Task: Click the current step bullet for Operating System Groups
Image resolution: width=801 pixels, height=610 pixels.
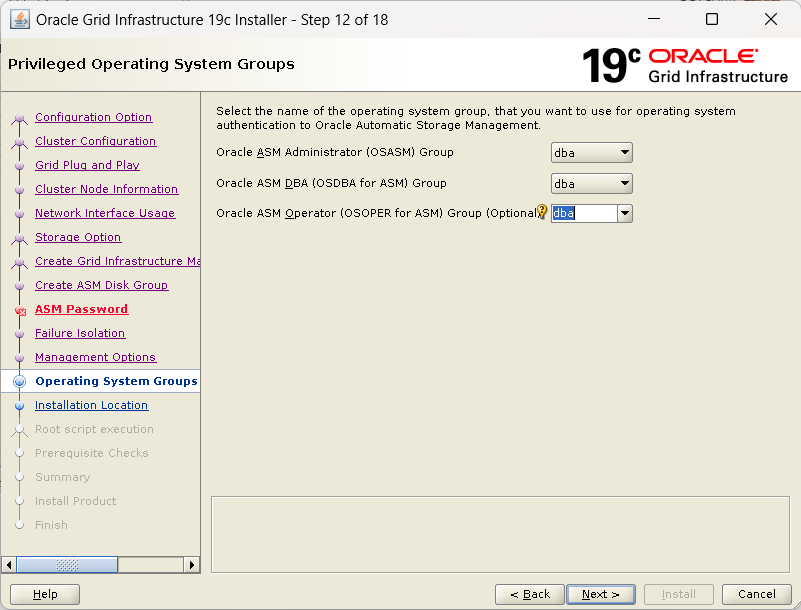Action: coord(19,381)
